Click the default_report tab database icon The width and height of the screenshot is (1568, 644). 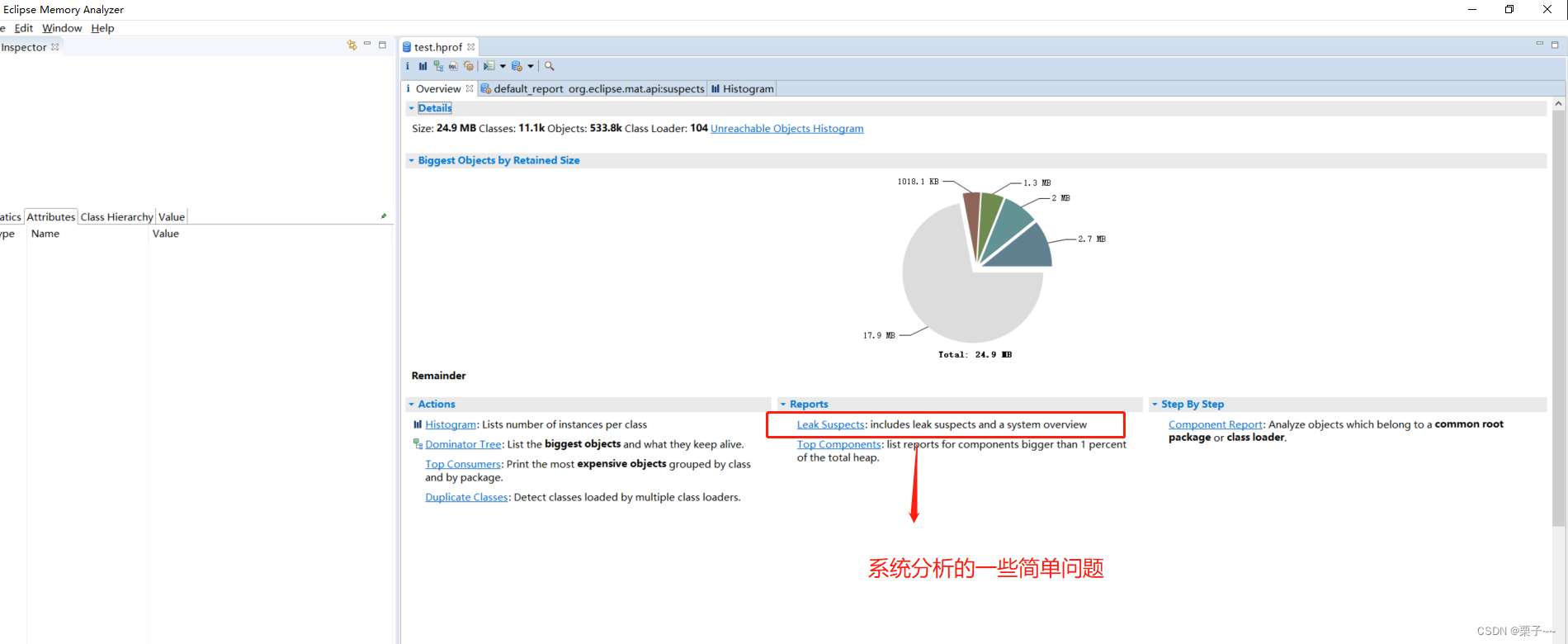click(x=486, y=88)
